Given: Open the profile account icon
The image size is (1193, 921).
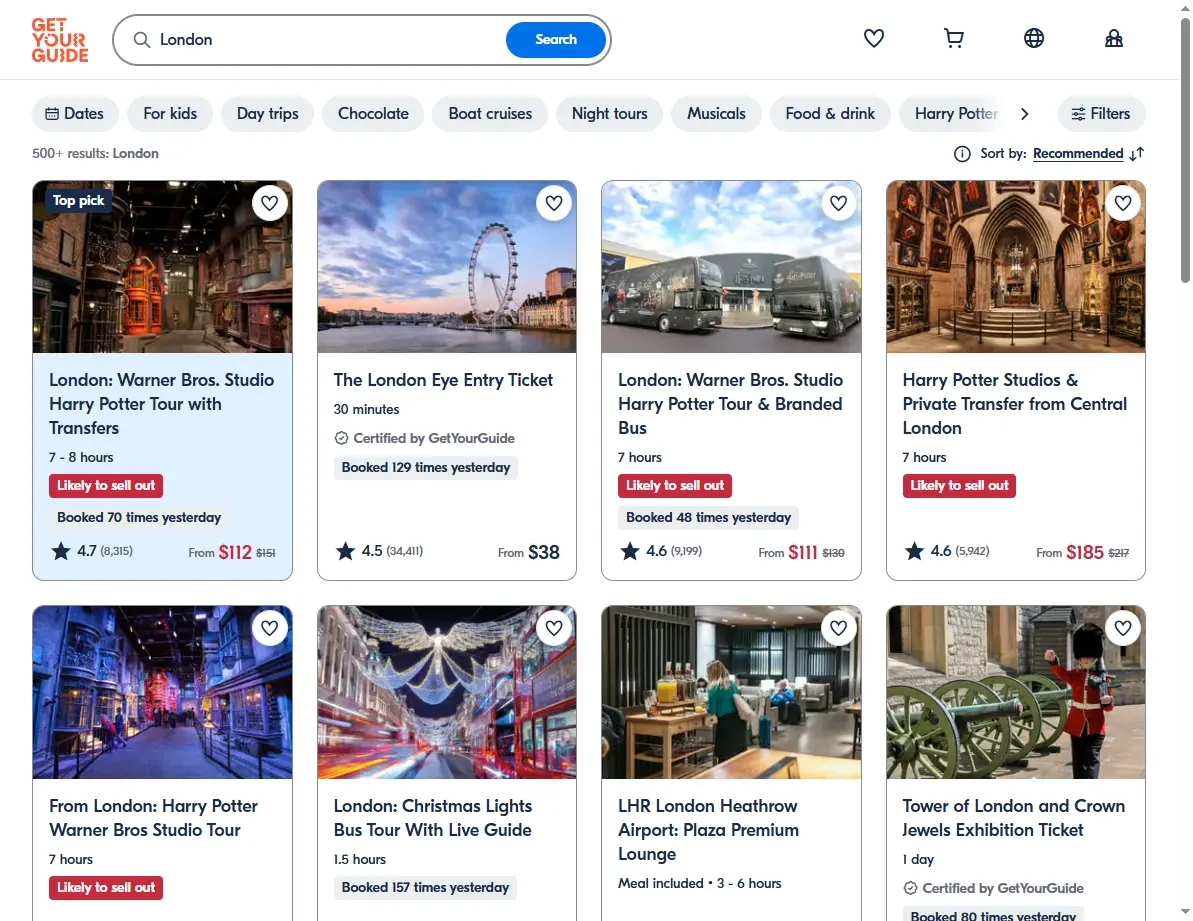Looking at the screenshot, I should pos(1113,38).
